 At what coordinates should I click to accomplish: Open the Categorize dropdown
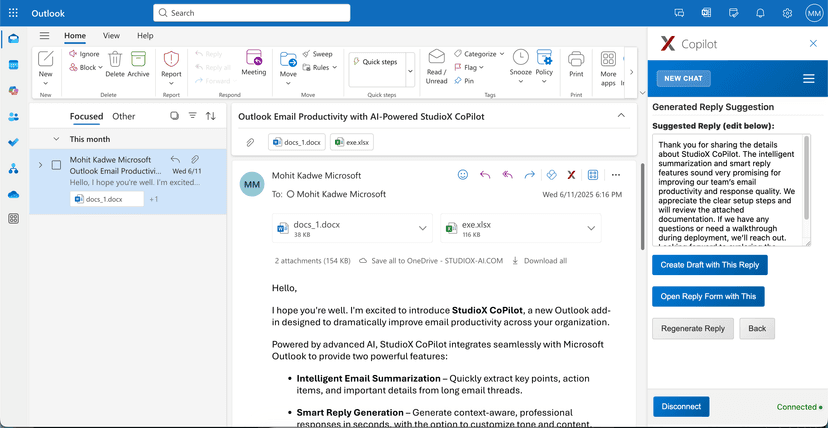point(502,54)
